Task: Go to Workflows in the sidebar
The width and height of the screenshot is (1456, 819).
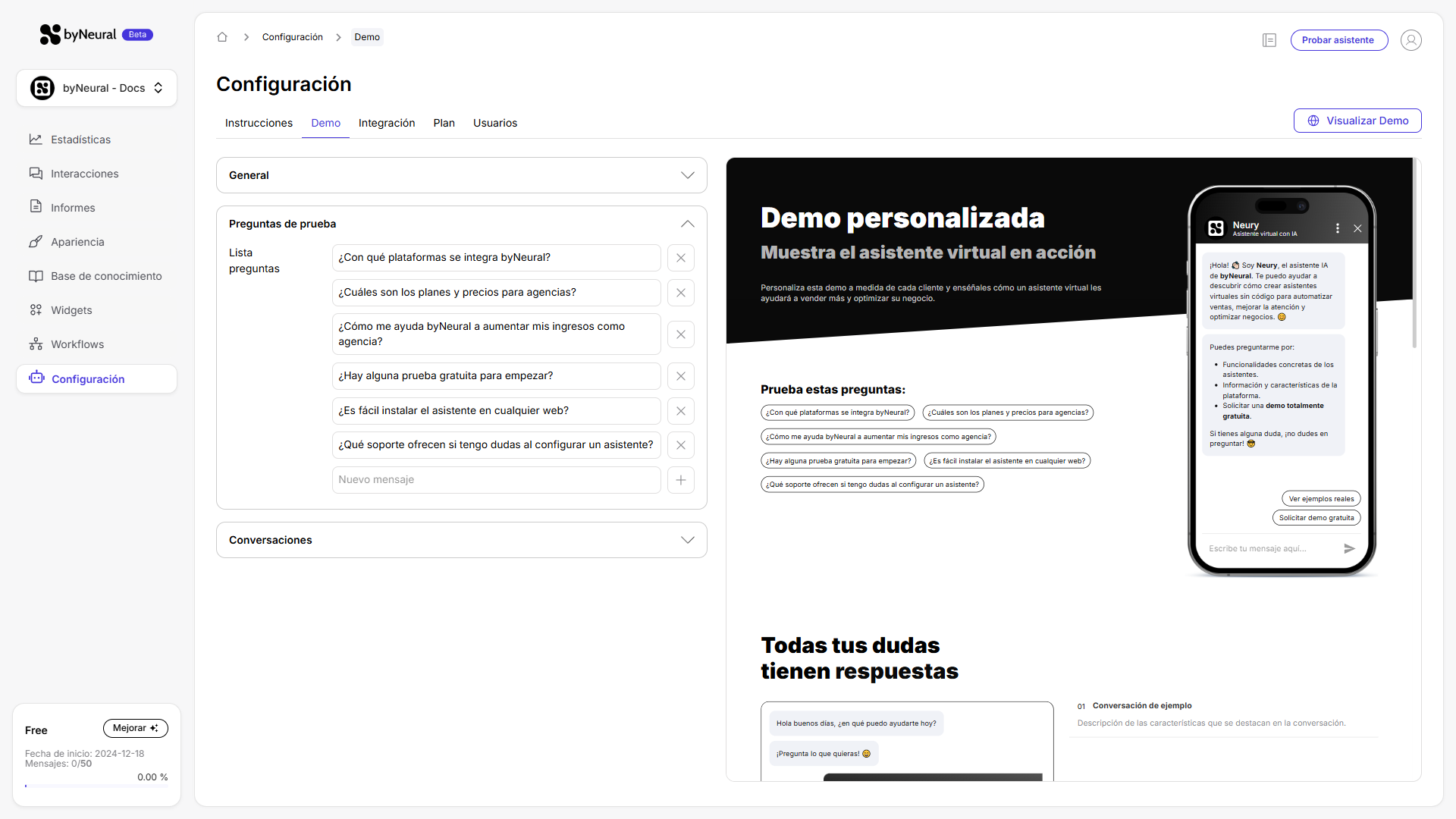Action: click(77, 344)
